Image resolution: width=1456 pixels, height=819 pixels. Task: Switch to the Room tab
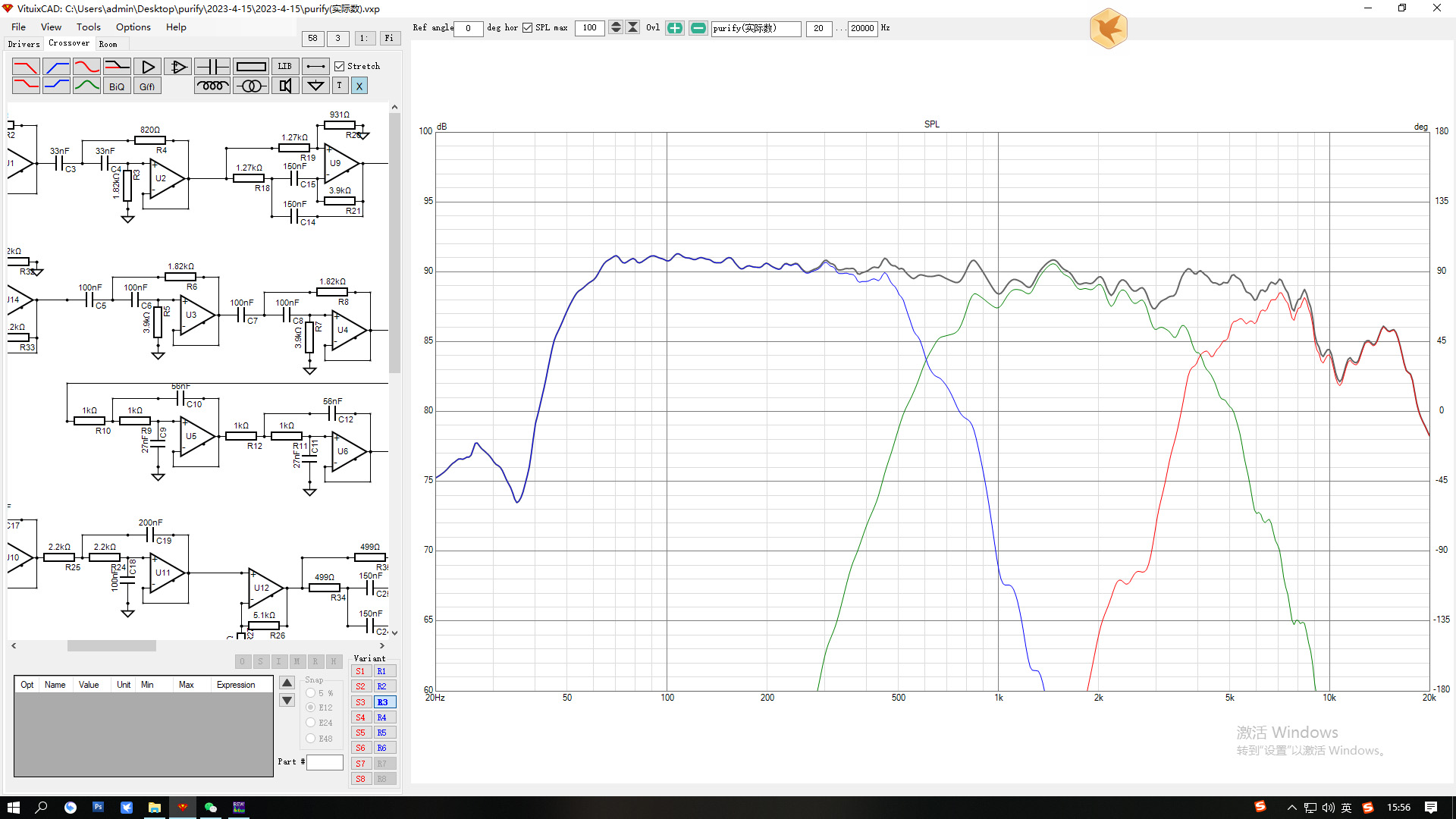point(108,44)
